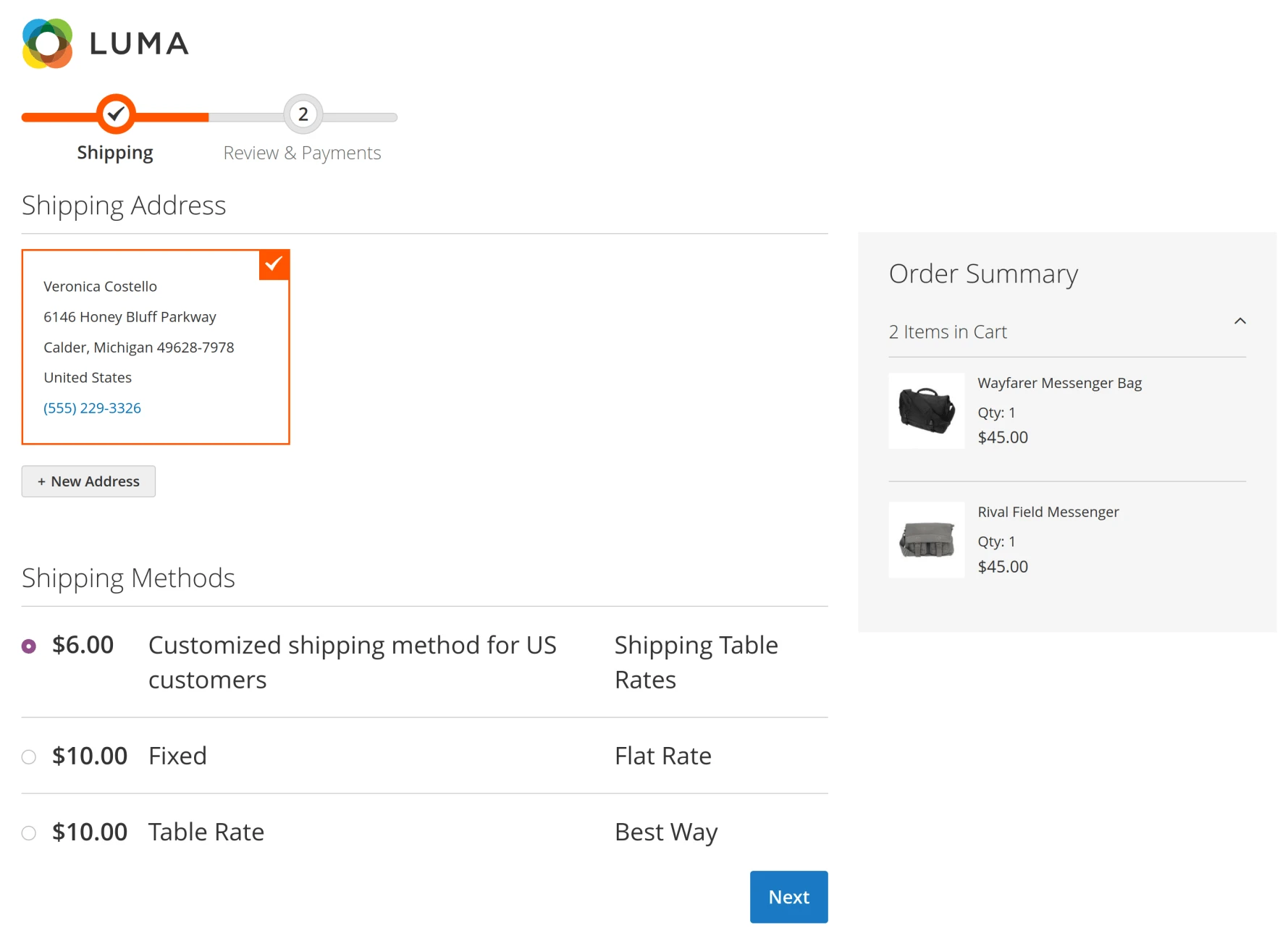Click the Shipping Methods heading
1288x941 pixels.
(128, 578)
